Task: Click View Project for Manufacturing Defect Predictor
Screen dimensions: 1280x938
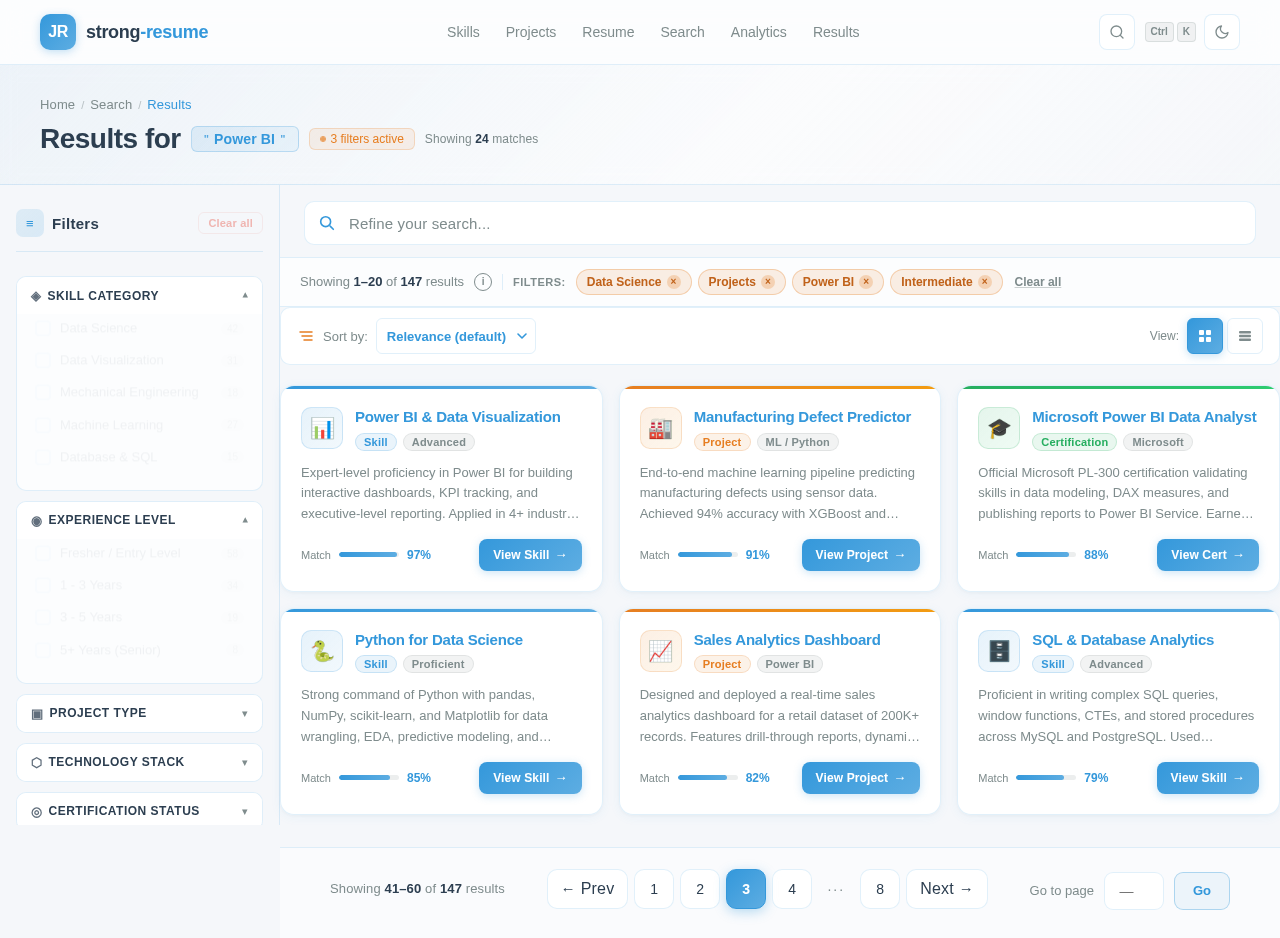Action: [x=860, y=555]
